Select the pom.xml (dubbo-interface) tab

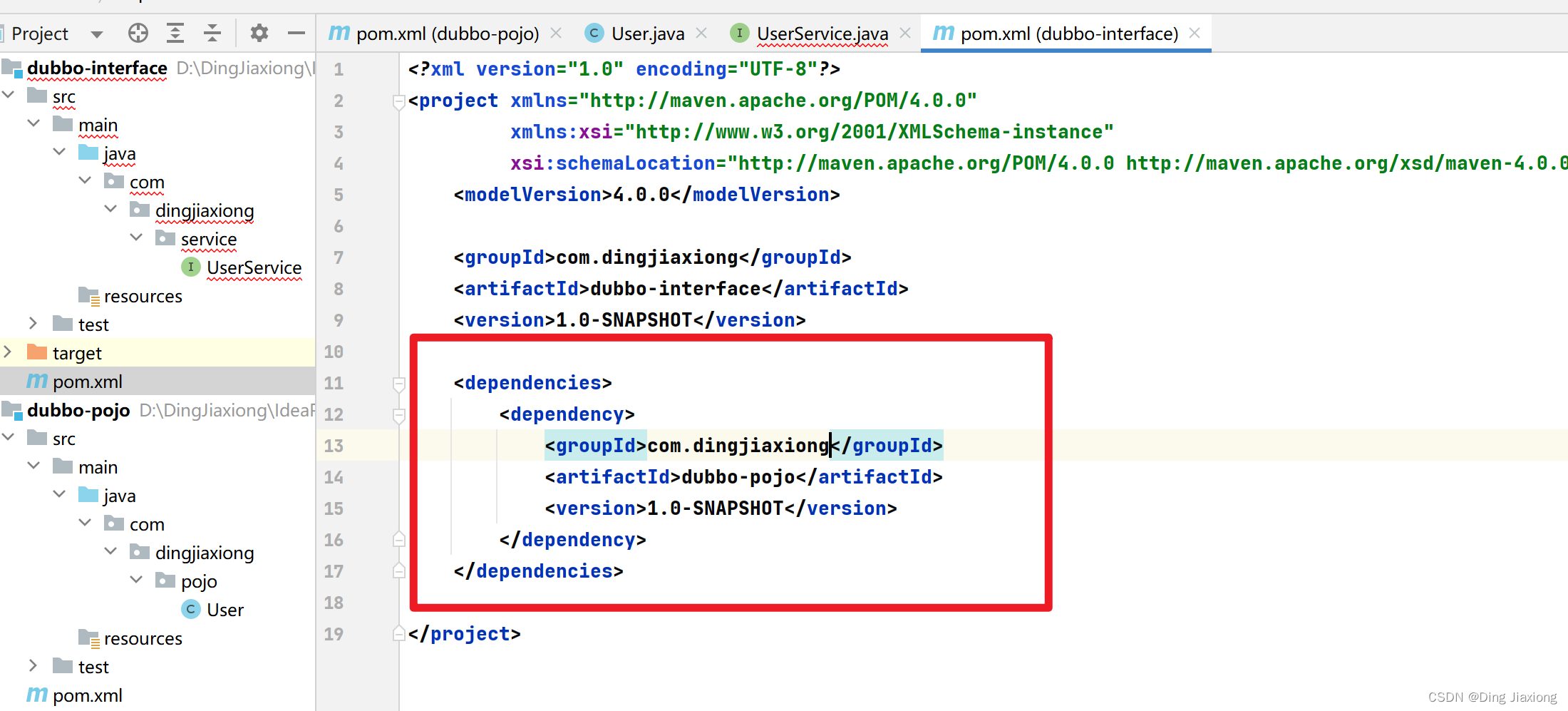pyautogui.click(x=1069, y=34)
